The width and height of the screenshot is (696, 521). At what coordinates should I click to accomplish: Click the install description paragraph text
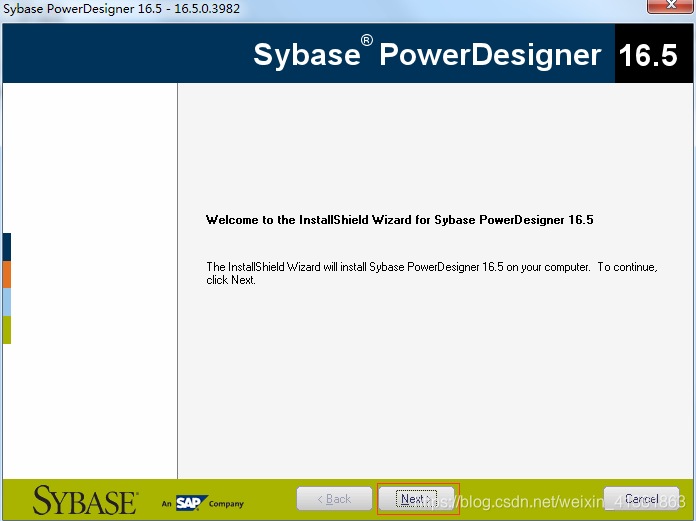click(x=431, y=273)
